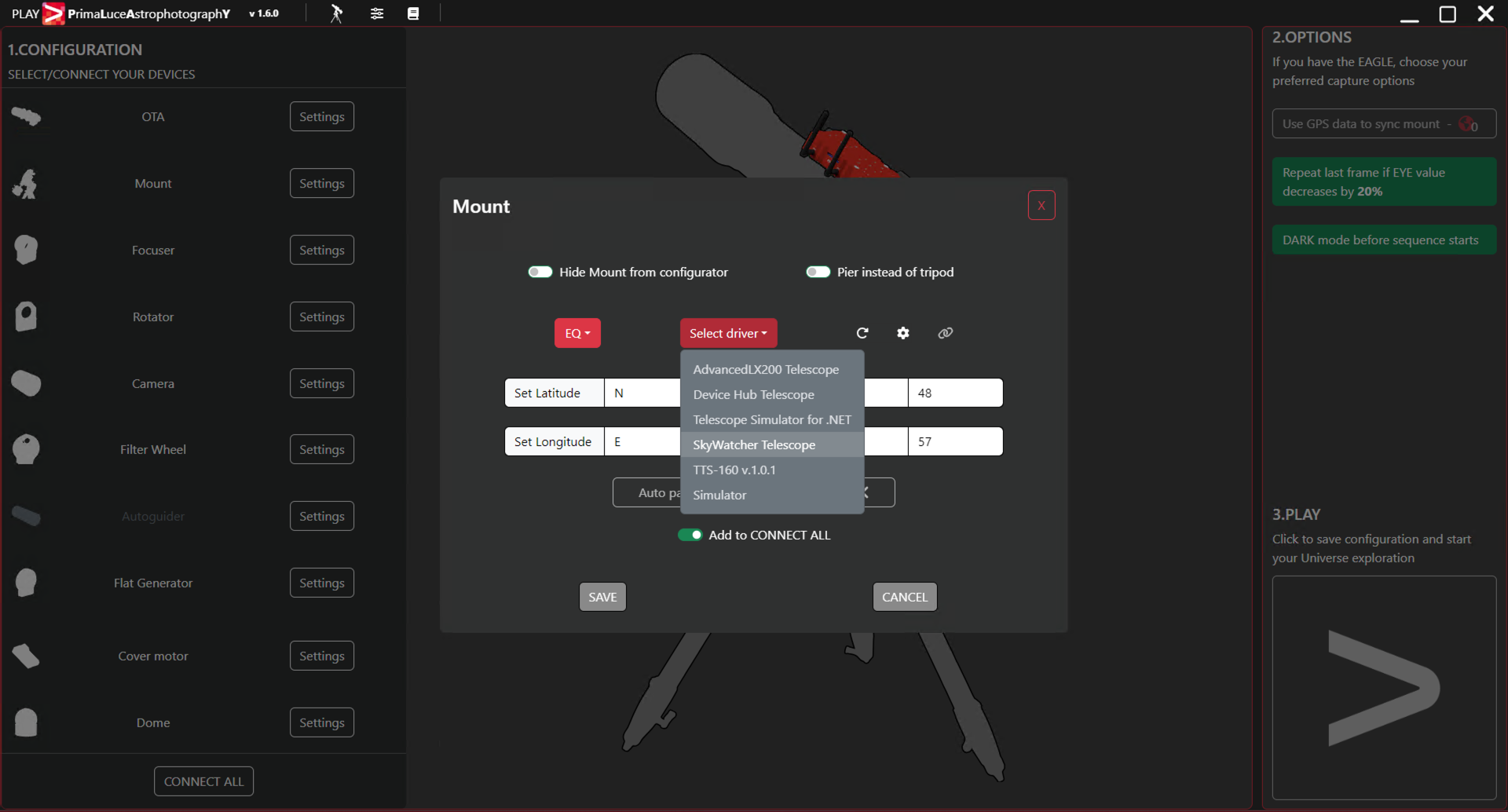Click CANCEL in Mount dialog
Screen dimensions: 1508x812
(905, 597)
